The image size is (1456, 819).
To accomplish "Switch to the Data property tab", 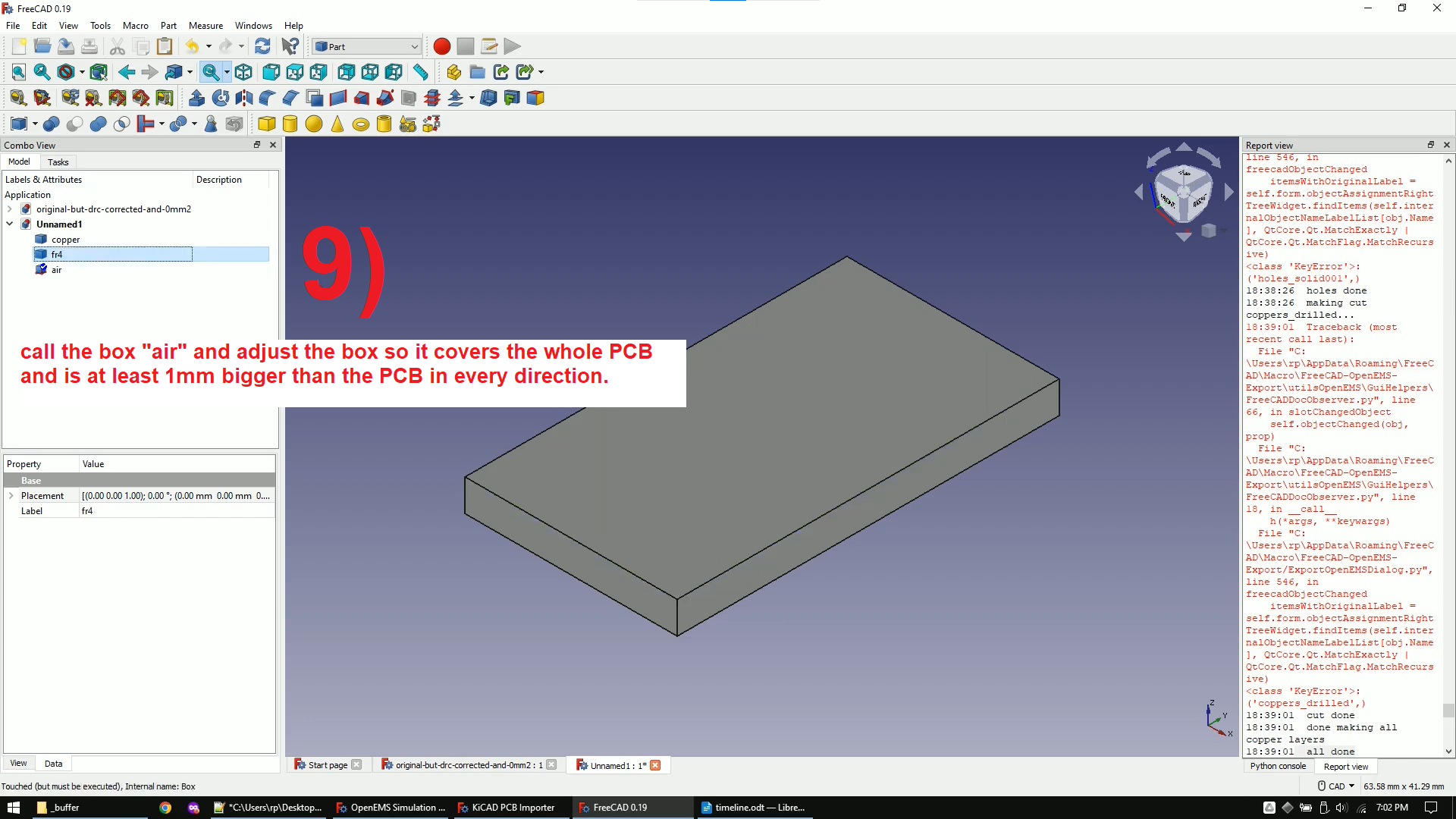I will click(x=53, y=764).
